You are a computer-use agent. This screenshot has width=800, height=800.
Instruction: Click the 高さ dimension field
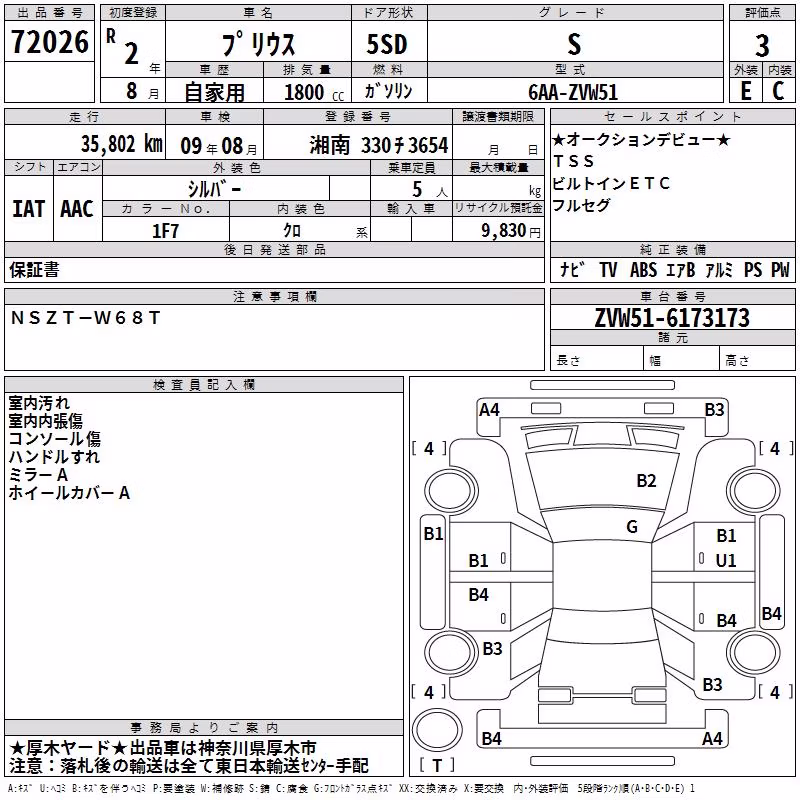(x=758, y=358)
